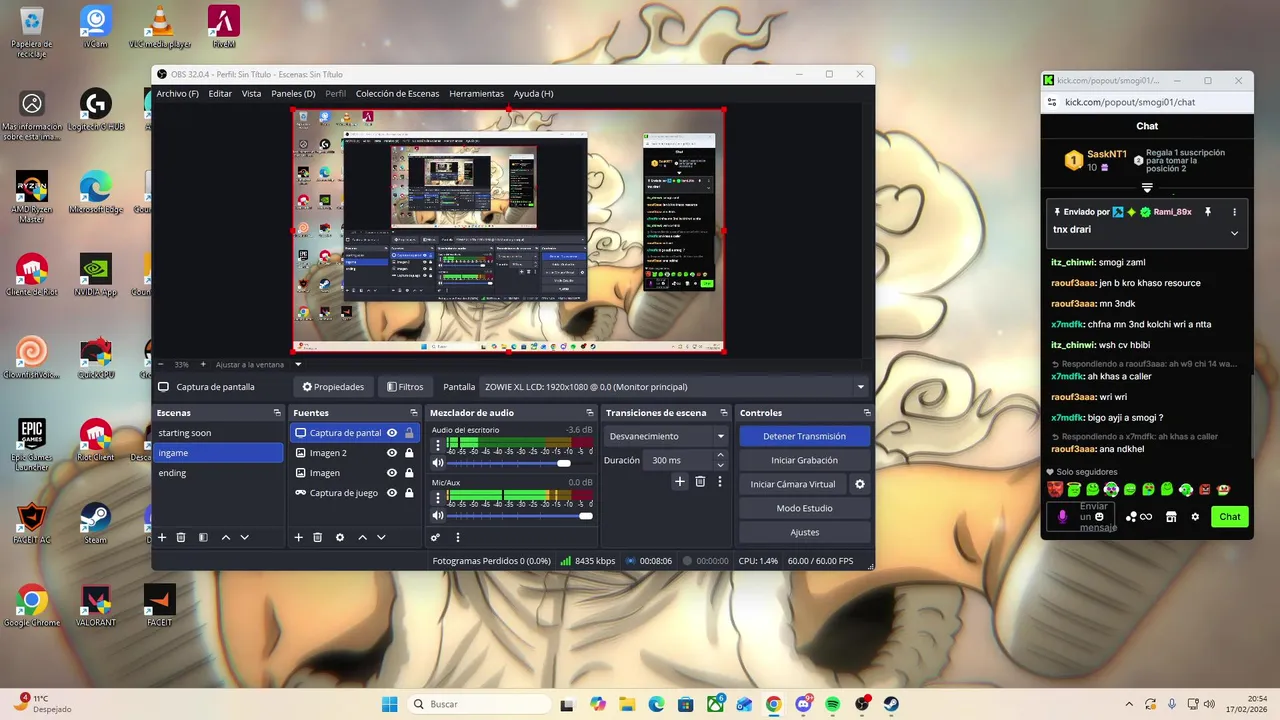The height and width of the screenshot is (720, 1280).
Task: Open the Vista menu
Action: [251, 94]
